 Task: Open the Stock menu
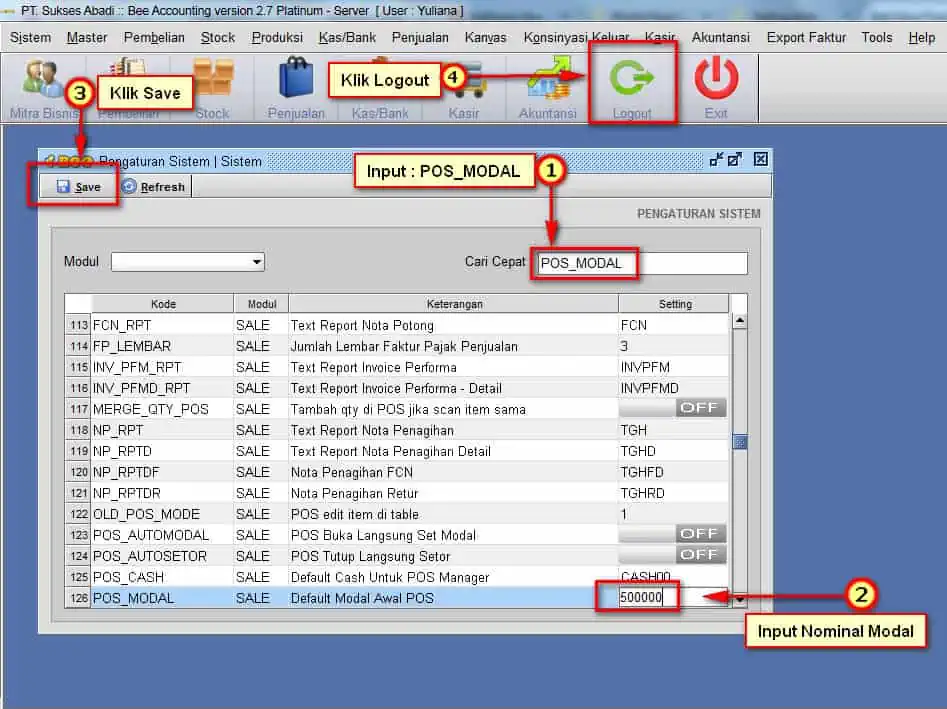[217, 37]
